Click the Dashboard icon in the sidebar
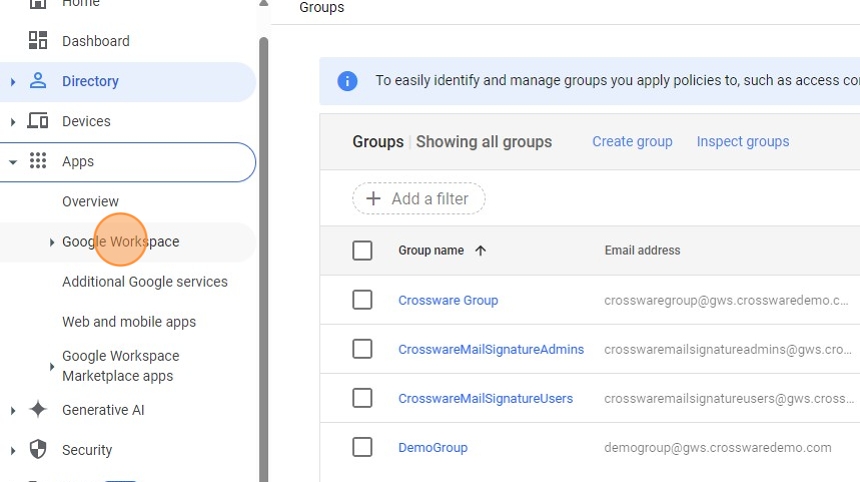860x482 pixels. pos(38,41)
